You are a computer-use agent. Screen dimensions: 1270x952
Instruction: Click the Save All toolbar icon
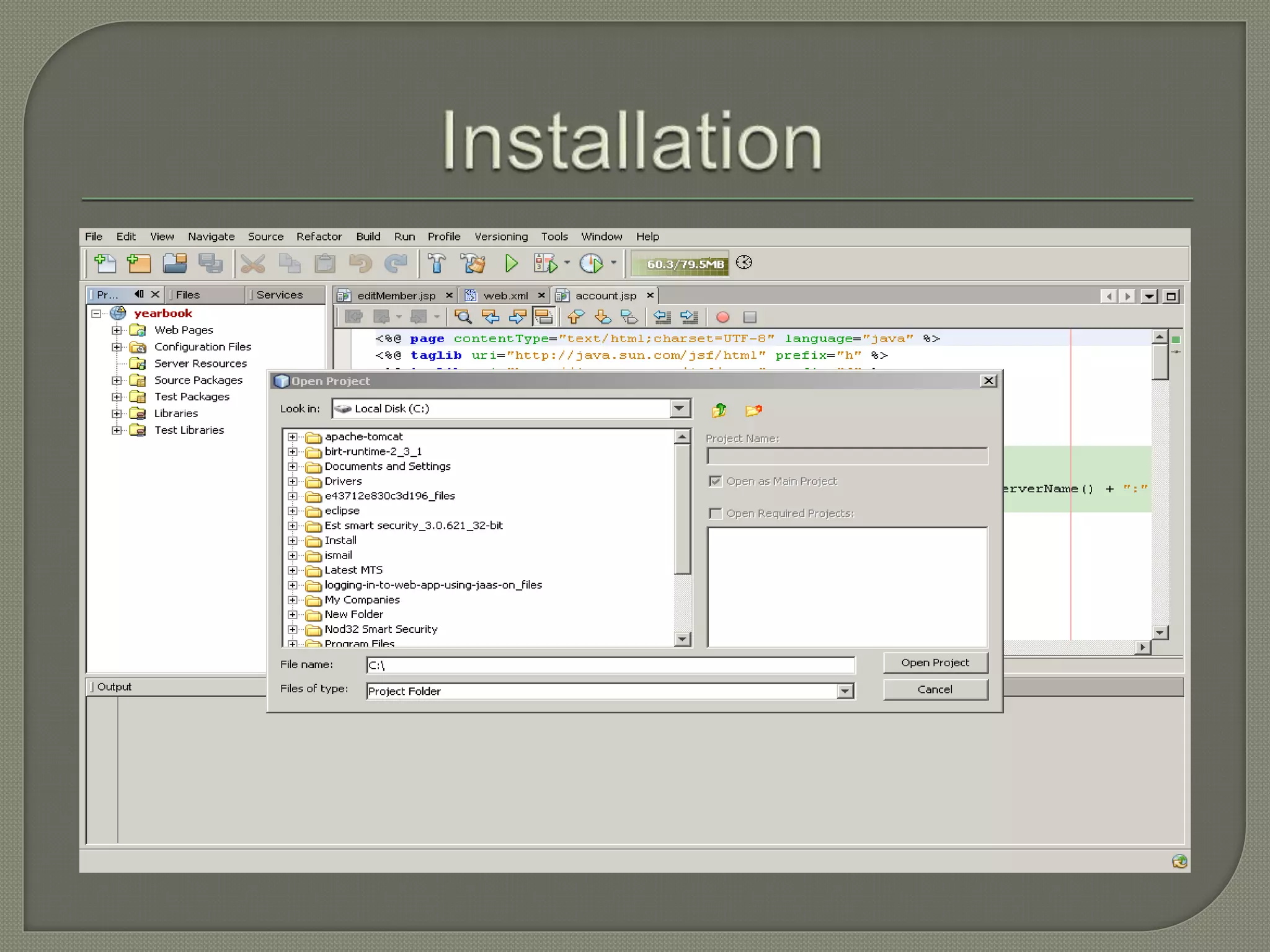point(210,263)
